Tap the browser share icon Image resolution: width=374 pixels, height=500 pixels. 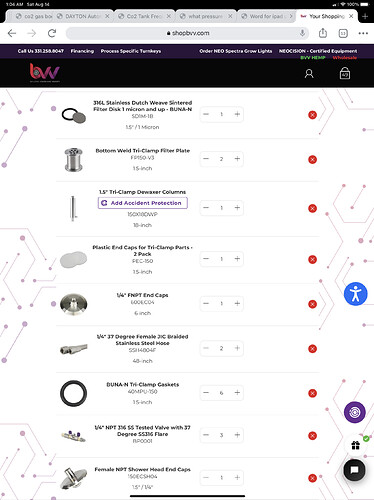coord(323,33)
